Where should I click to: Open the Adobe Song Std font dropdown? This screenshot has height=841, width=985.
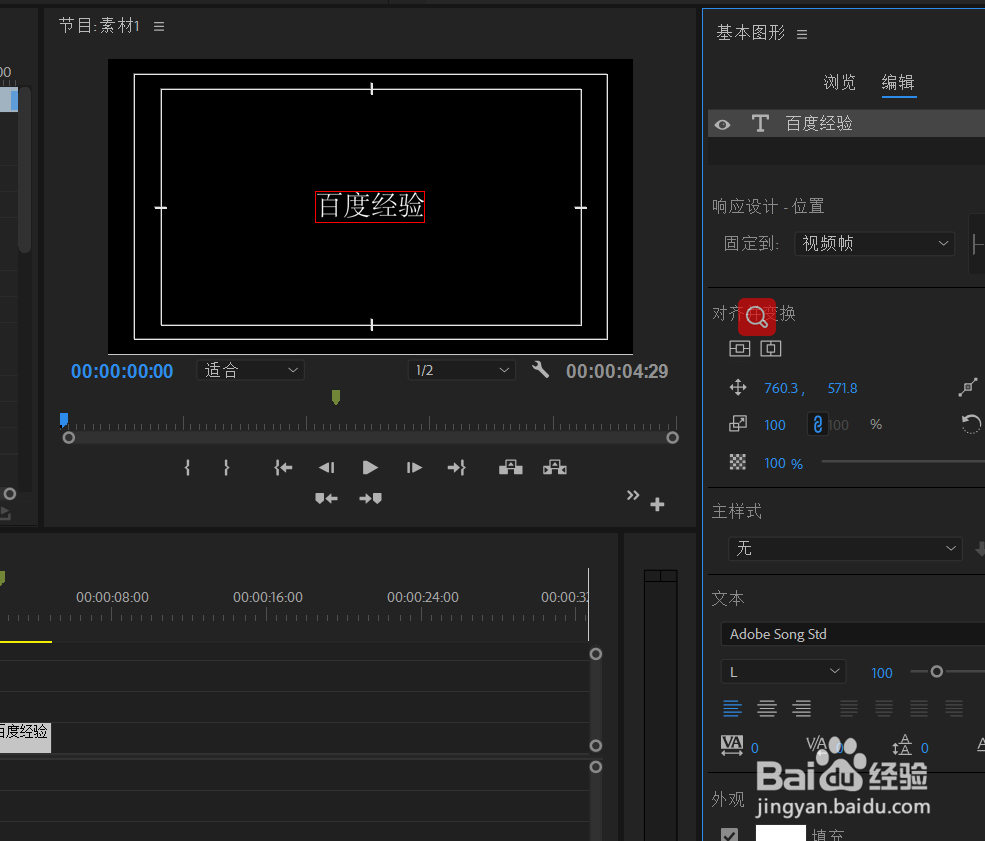(x=852, y=634)
